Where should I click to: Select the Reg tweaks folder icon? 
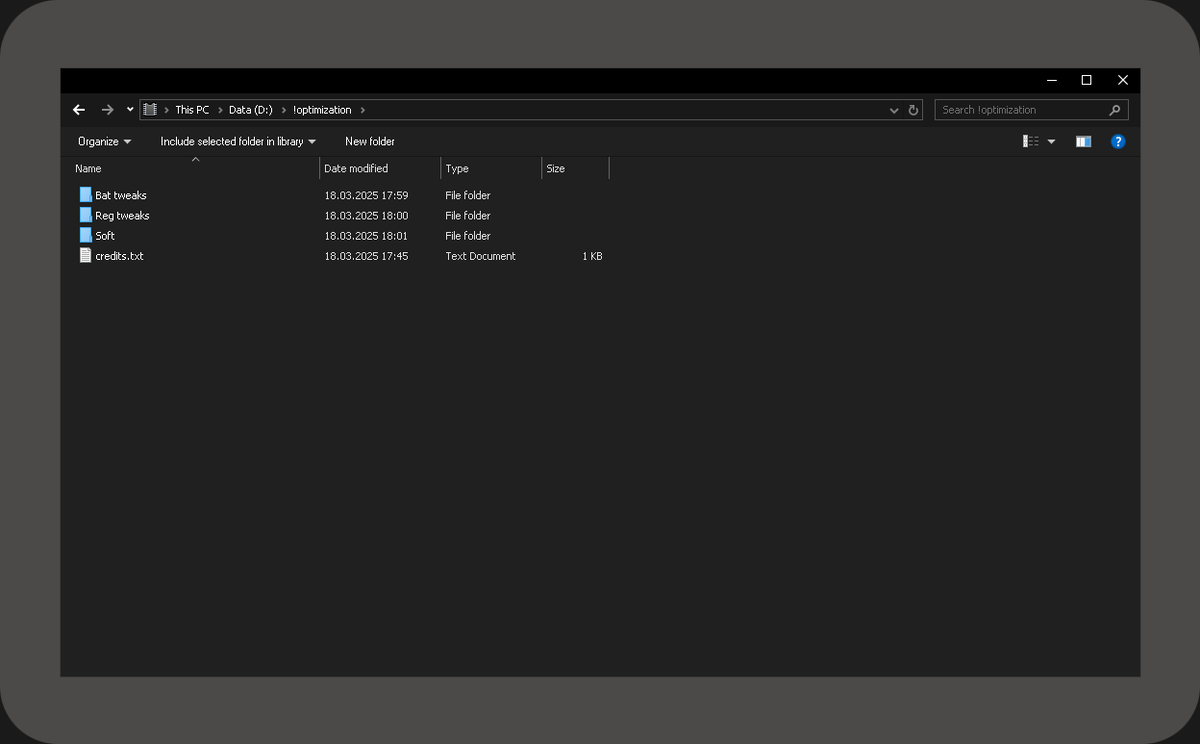(x=86, y=215)
